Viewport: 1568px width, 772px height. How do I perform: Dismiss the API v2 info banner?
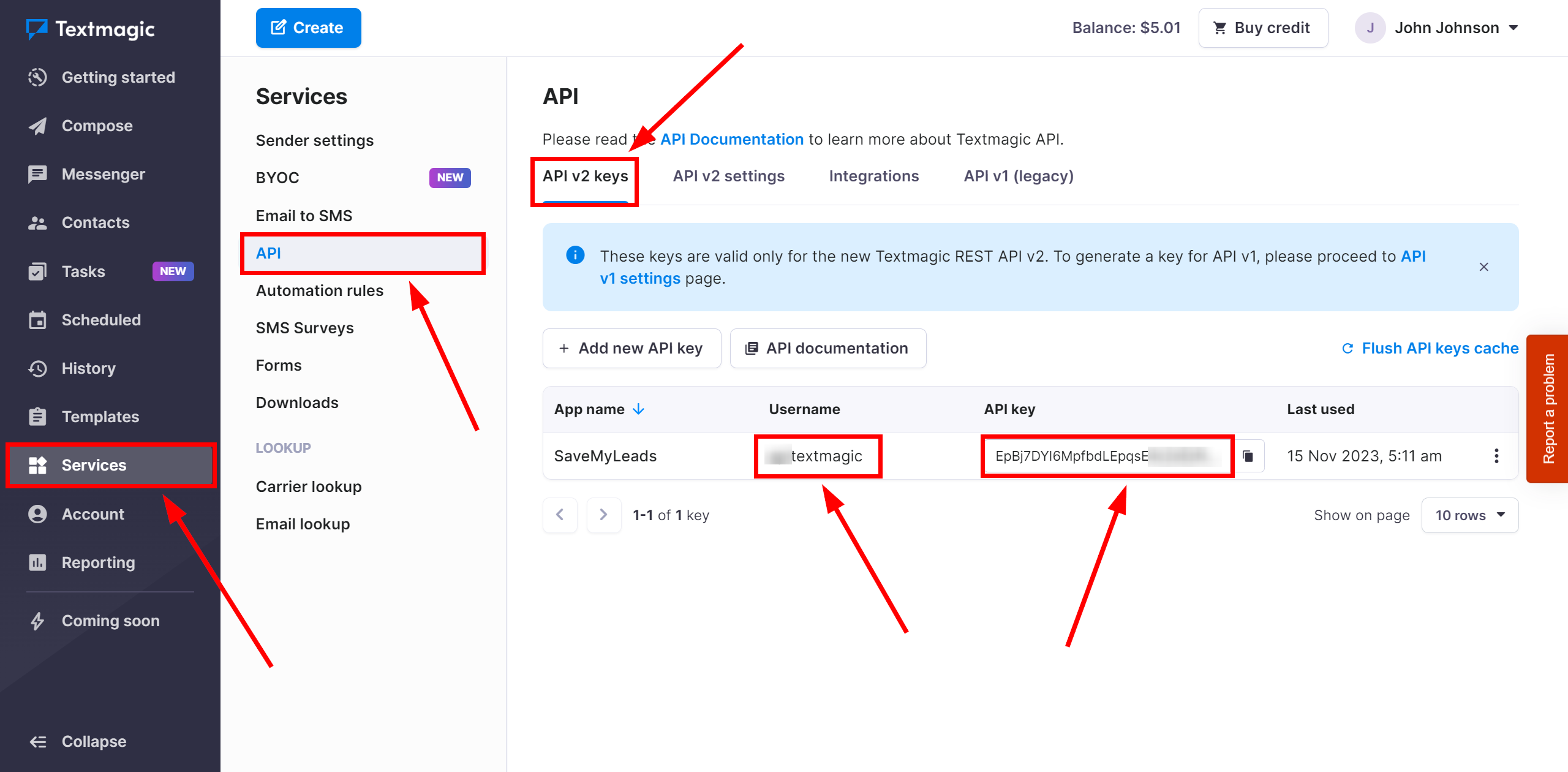coord(1483,267)
